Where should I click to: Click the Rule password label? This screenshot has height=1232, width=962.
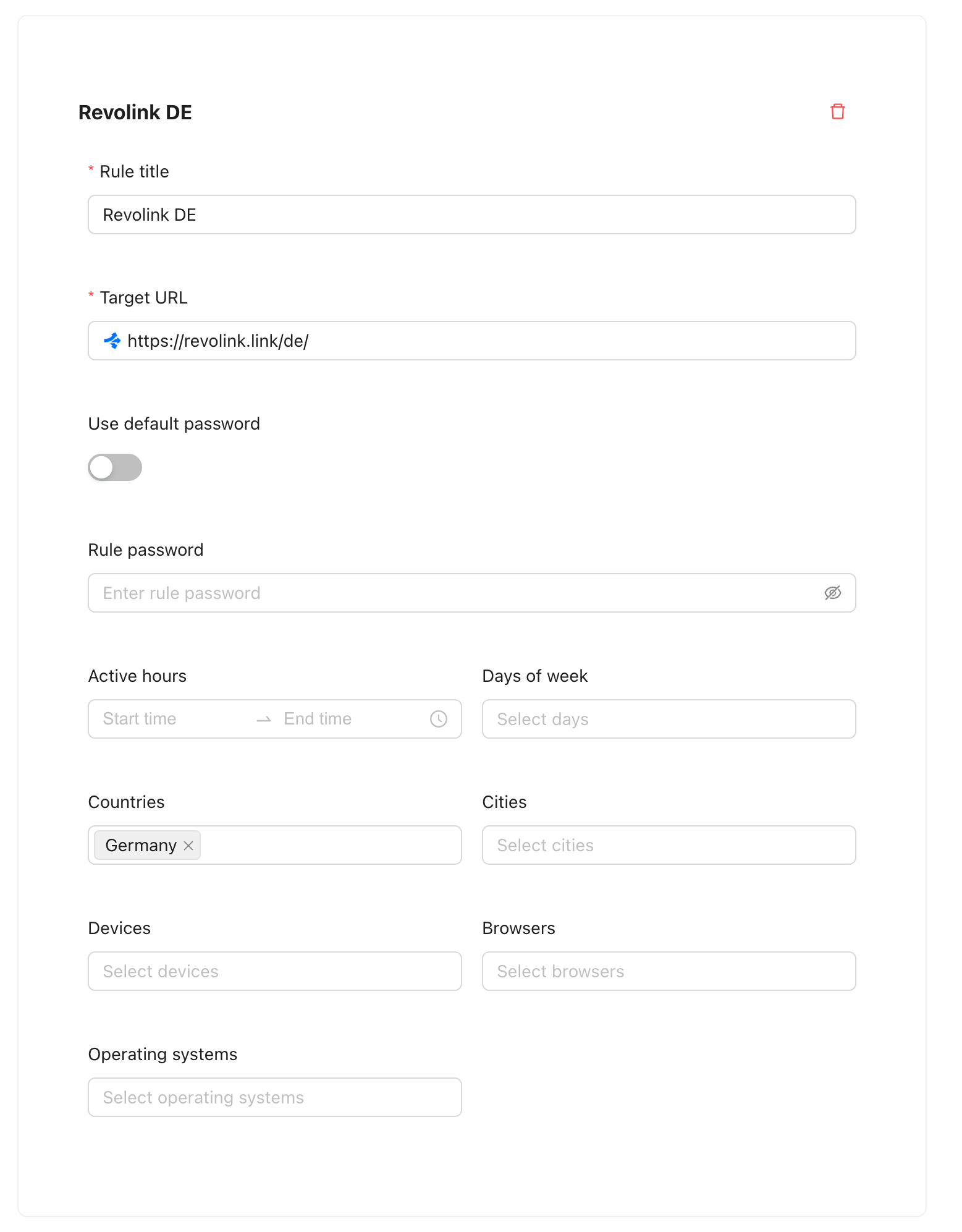[x=146, y=550]
